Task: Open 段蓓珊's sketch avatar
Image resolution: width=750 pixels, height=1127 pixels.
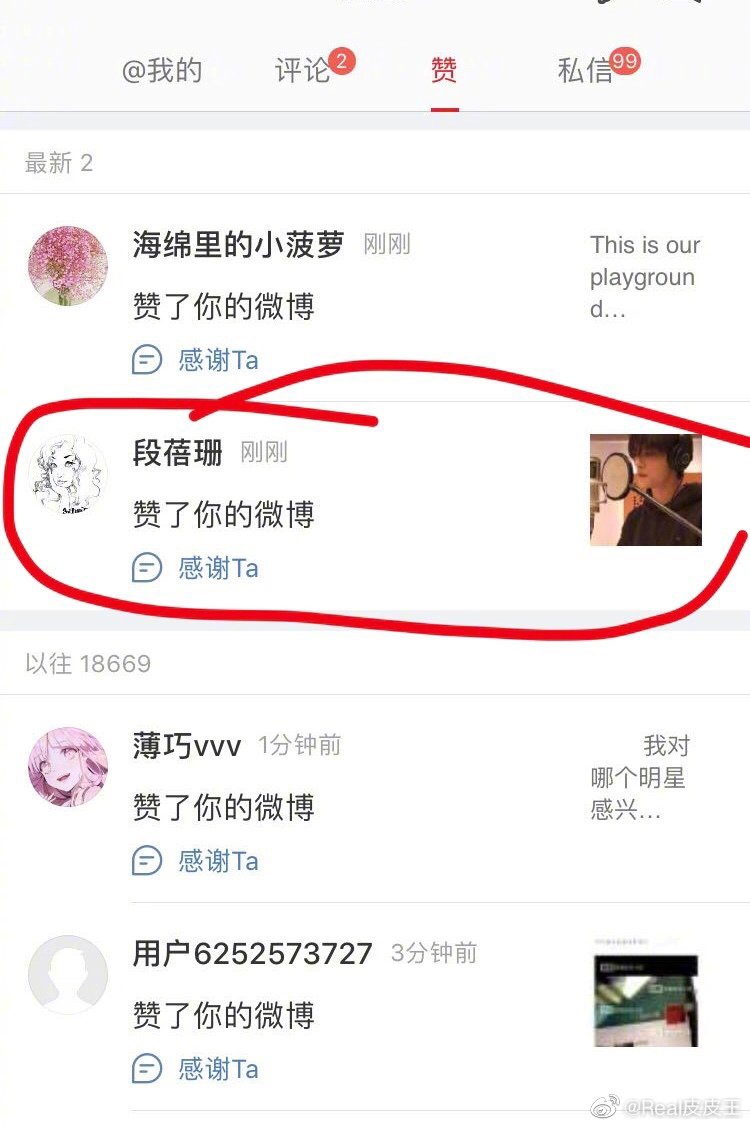Action: pos(68,474)
